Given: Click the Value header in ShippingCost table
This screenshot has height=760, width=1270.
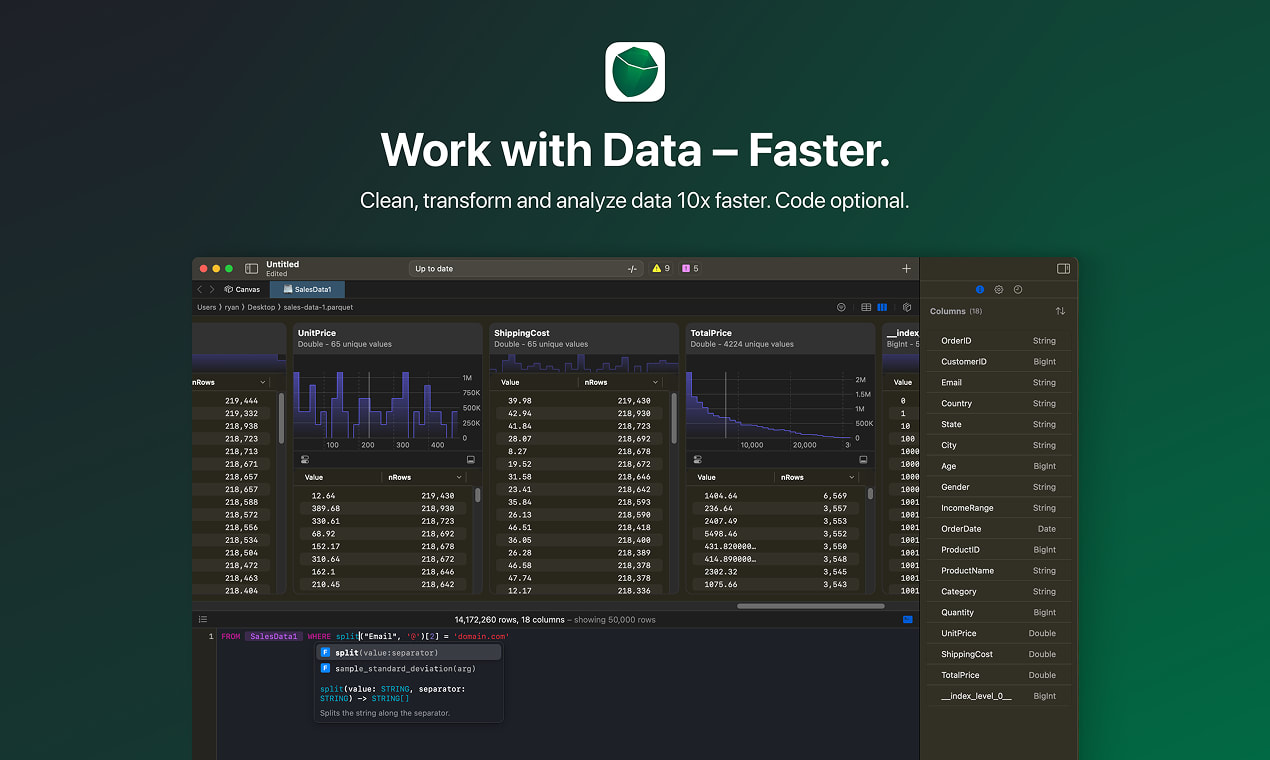Looking at the screenshot, I should (510, 382).
